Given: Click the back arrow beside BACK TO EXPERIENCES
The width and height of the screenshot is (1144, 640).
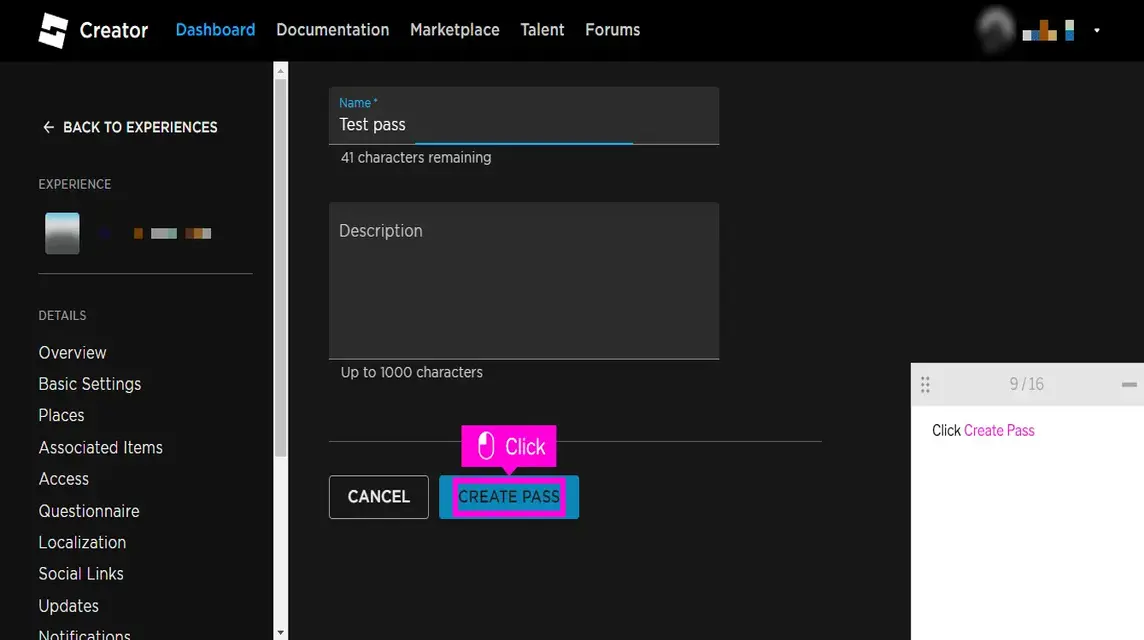Looking at the screenshot, I should pyautogui.click(x=47, y=127).
